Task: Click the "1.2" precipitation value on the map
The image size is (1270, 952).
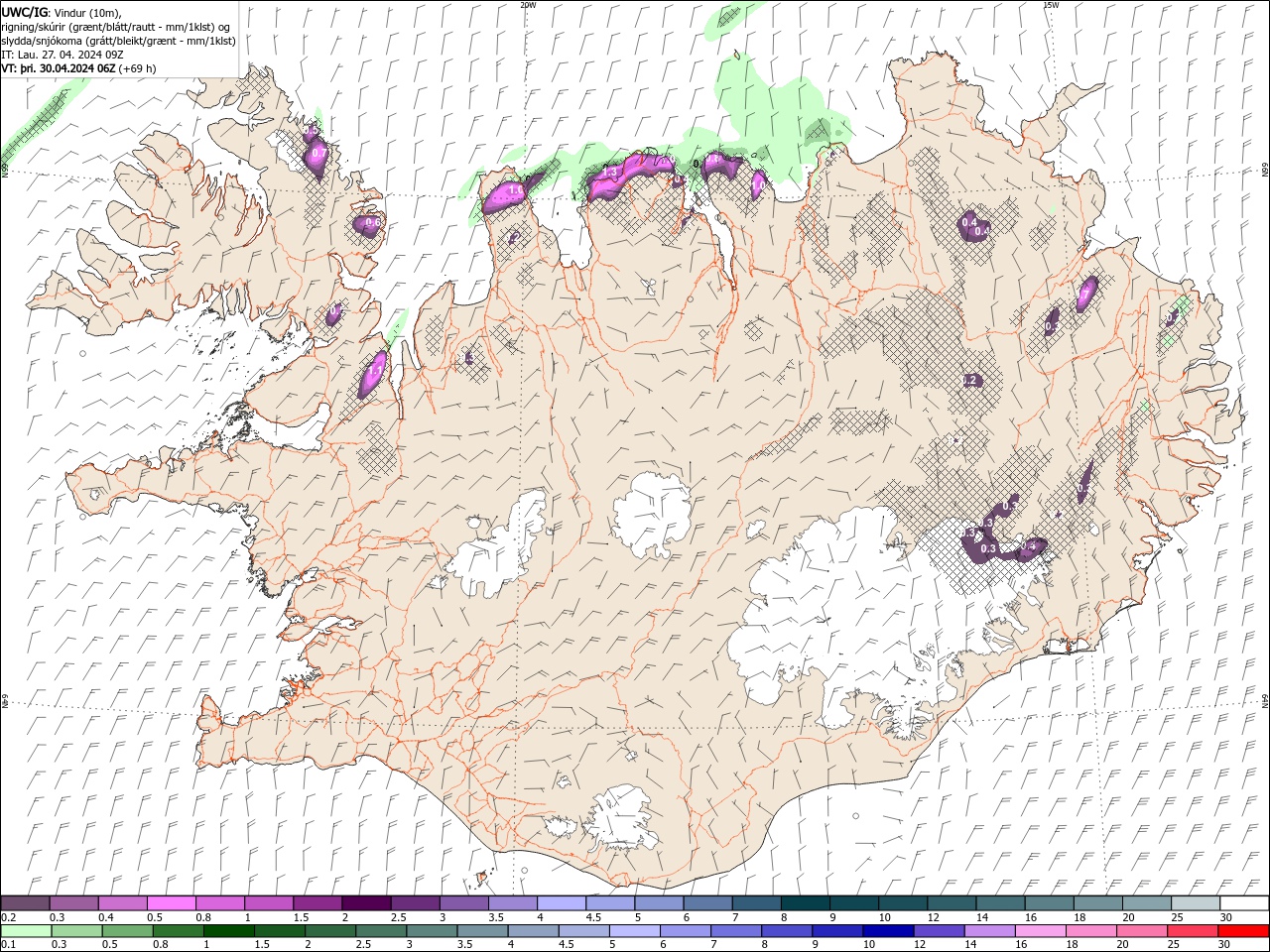Action: [x=971, y=381]
